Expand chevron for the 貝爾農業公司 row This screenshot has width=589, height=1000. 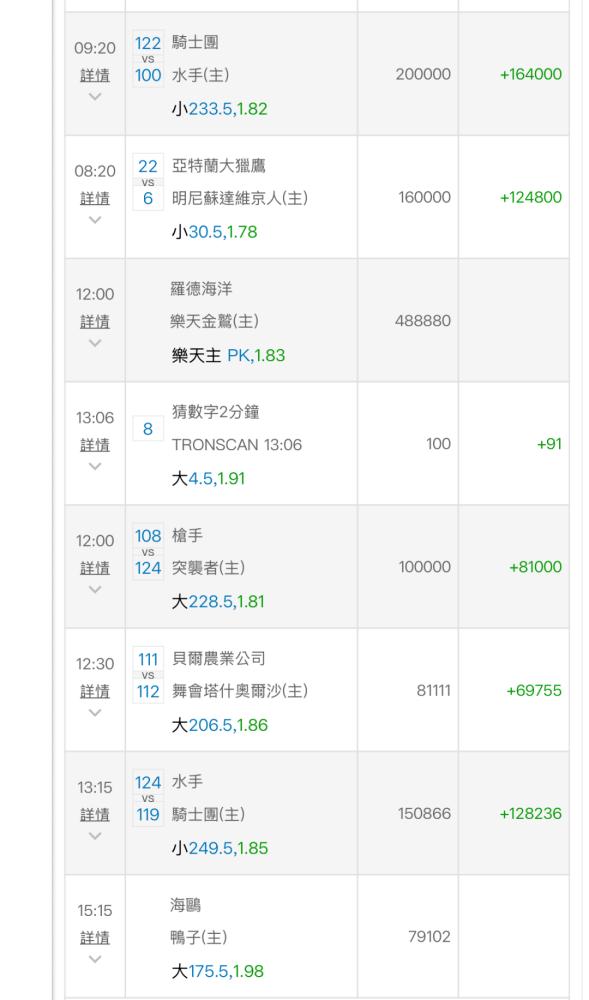tap(95, 712)
